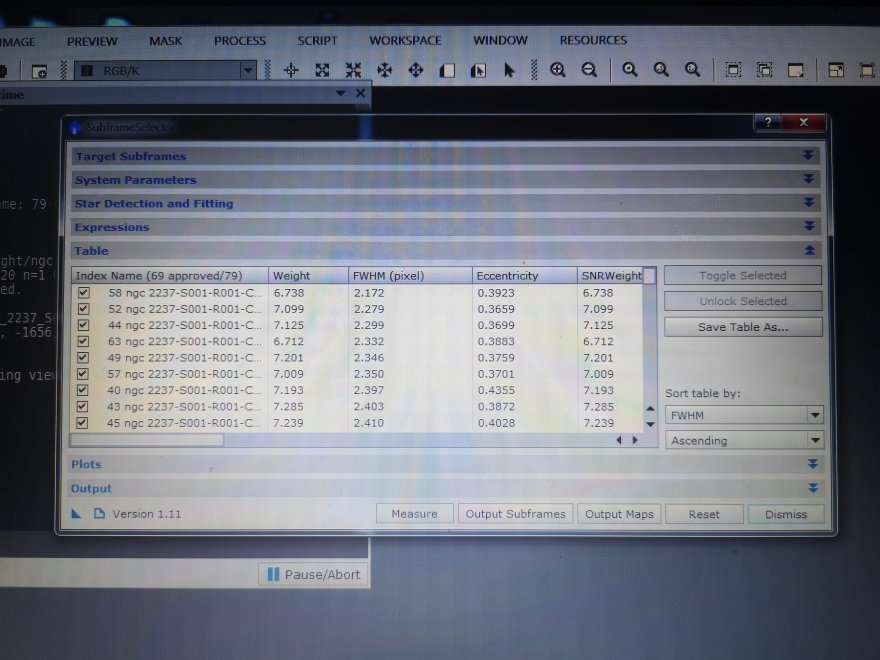Expand the Target Subframes section
Image resolution: width=880 pixels, height=660 pixels.
click(808, 155)
